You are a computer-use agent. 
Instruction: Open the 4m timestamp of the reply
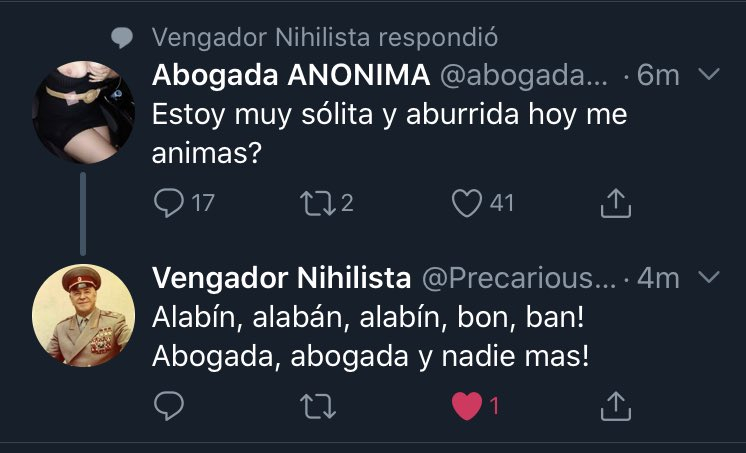point(658,277)
